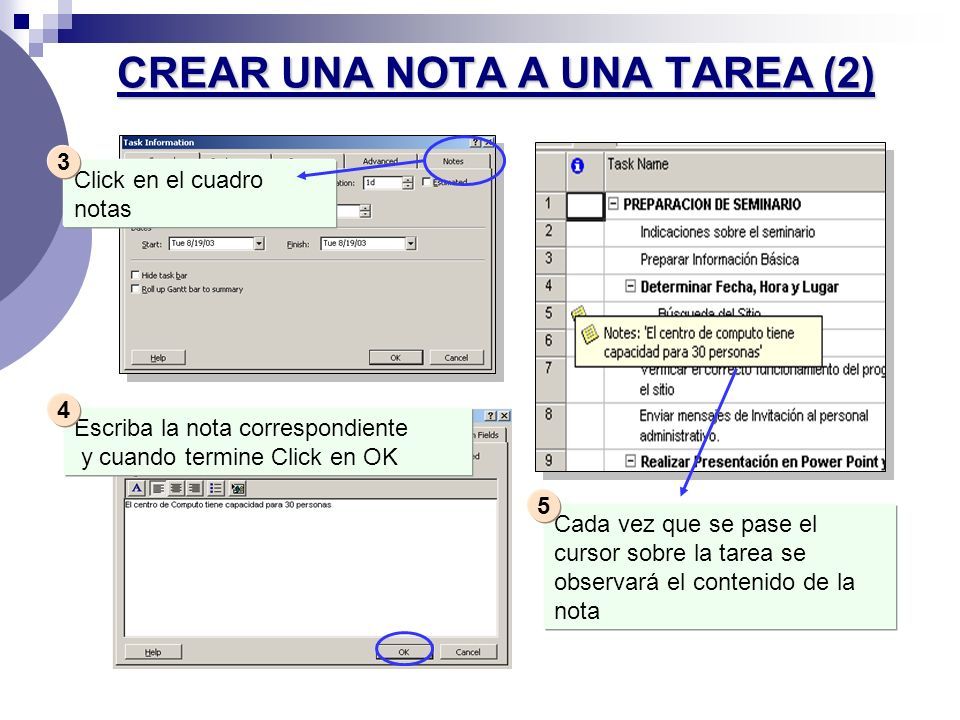Screen dimensions: 960x720
Task: Click Help in the Task Information dialog
Action: pos(158,358)
